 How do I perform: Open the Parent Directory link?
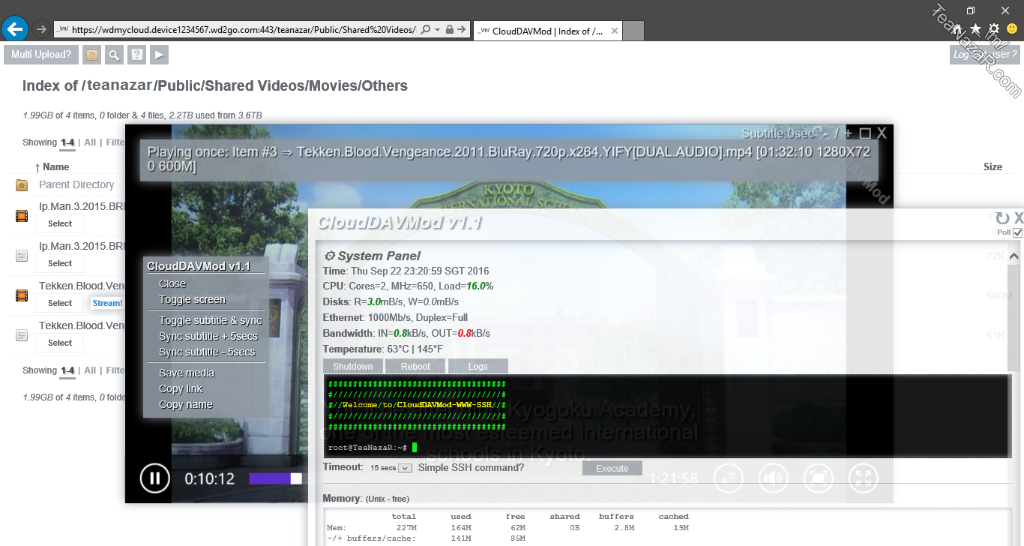(76, 184)
